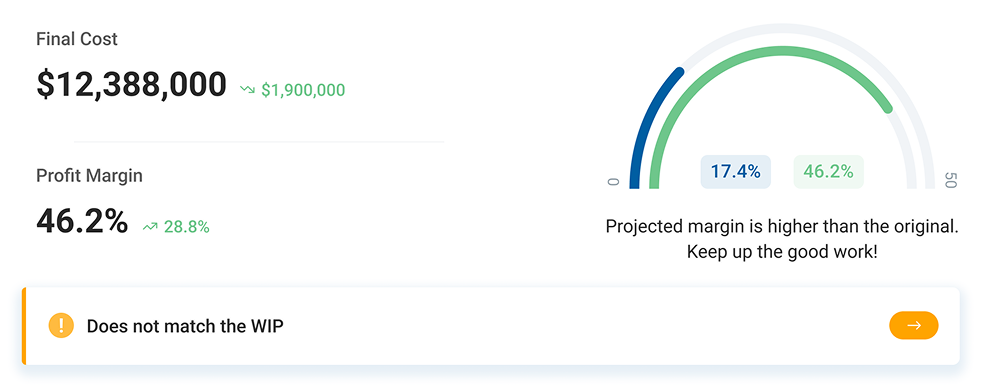Click the green 28.8% margin change value
This screenshot has width=1005, height=392.
click(187, 227)
